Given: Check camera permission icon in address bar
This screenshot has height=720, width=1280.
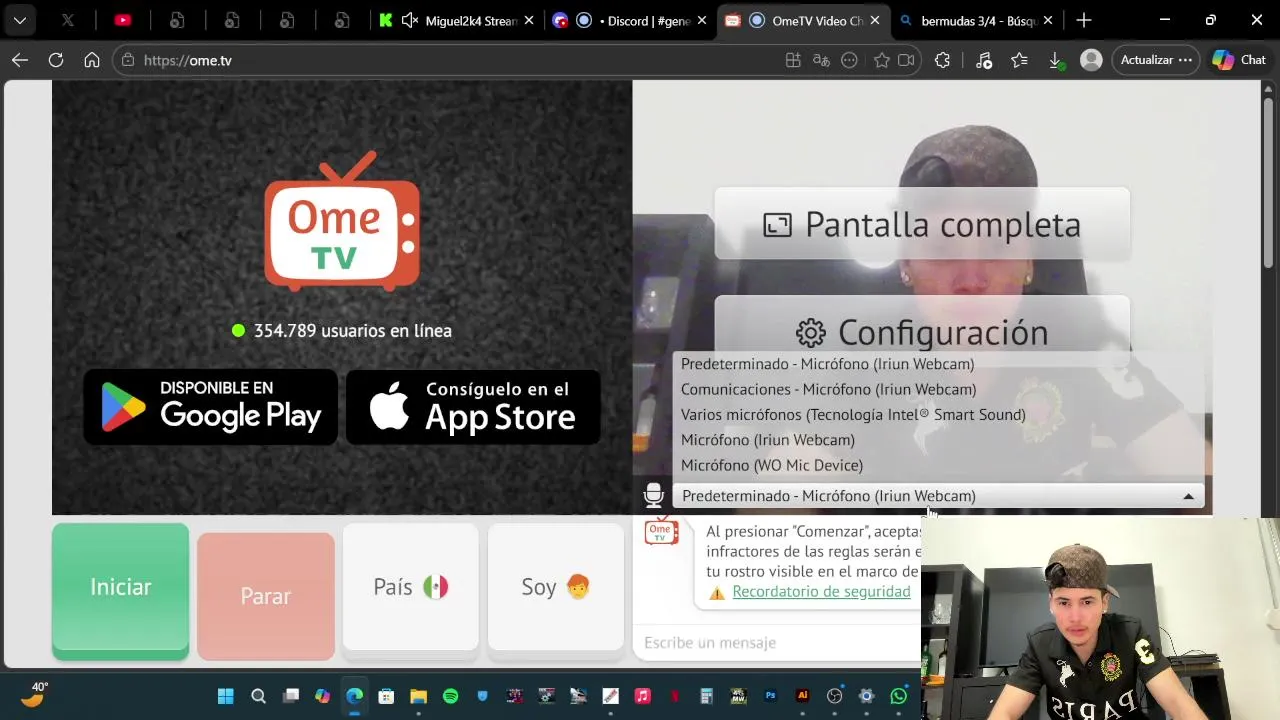Looking at the screenshot, I should click(x=906, y=60).
